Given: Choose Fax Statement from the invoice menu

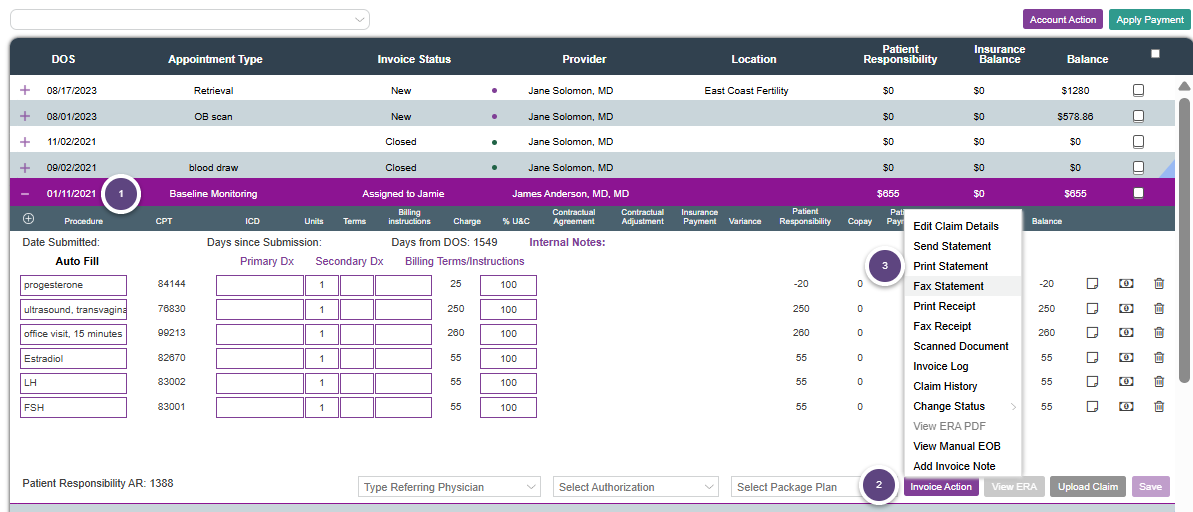Looking at the screenshot, I should (x=948, y=286).
